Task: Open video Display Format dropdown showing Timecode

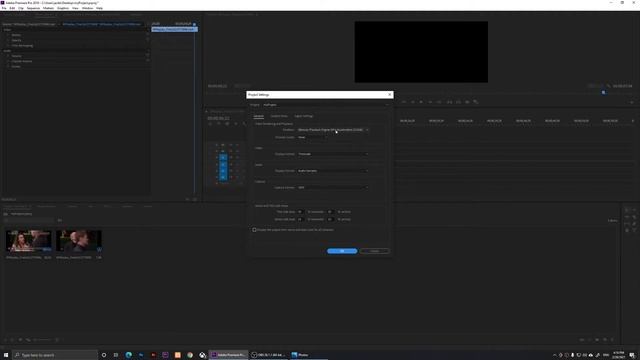Action: pyautogui.click(x=332, y=154)
